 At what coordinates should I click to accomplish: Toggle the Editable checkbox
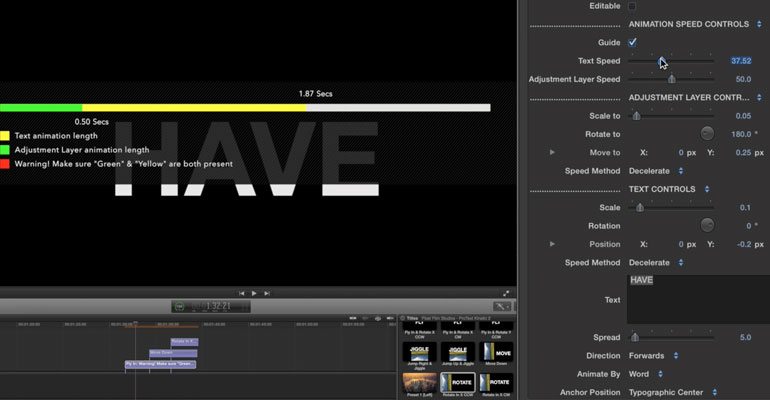632,6
